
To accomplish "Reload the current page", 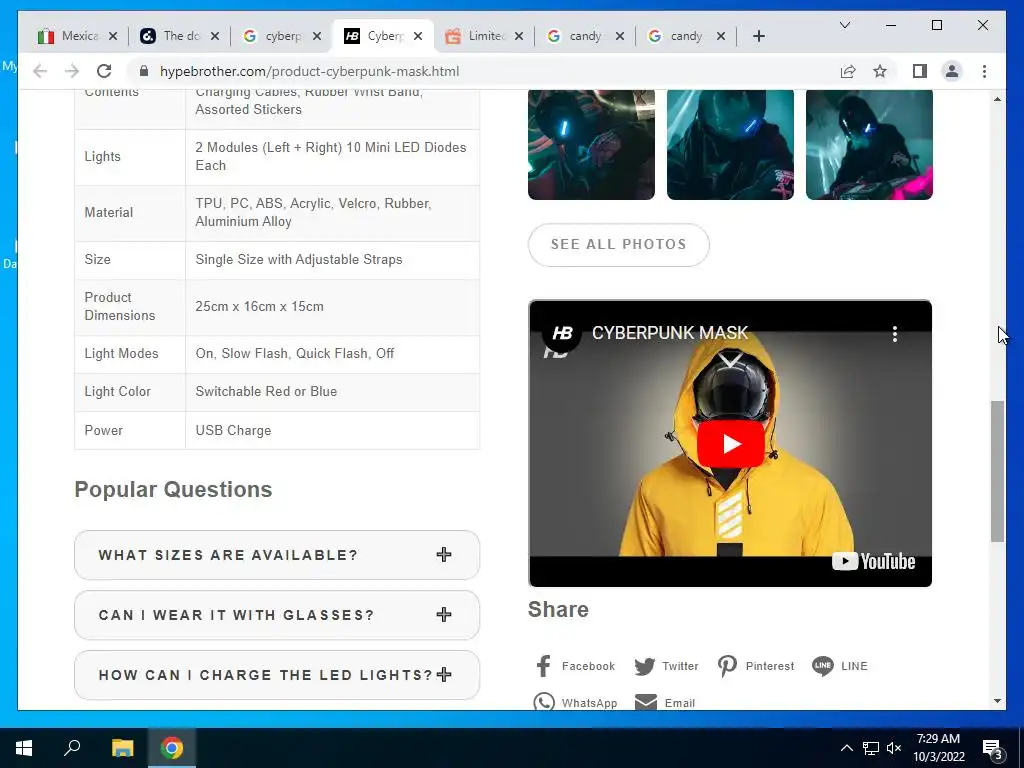I will point(104,71).
